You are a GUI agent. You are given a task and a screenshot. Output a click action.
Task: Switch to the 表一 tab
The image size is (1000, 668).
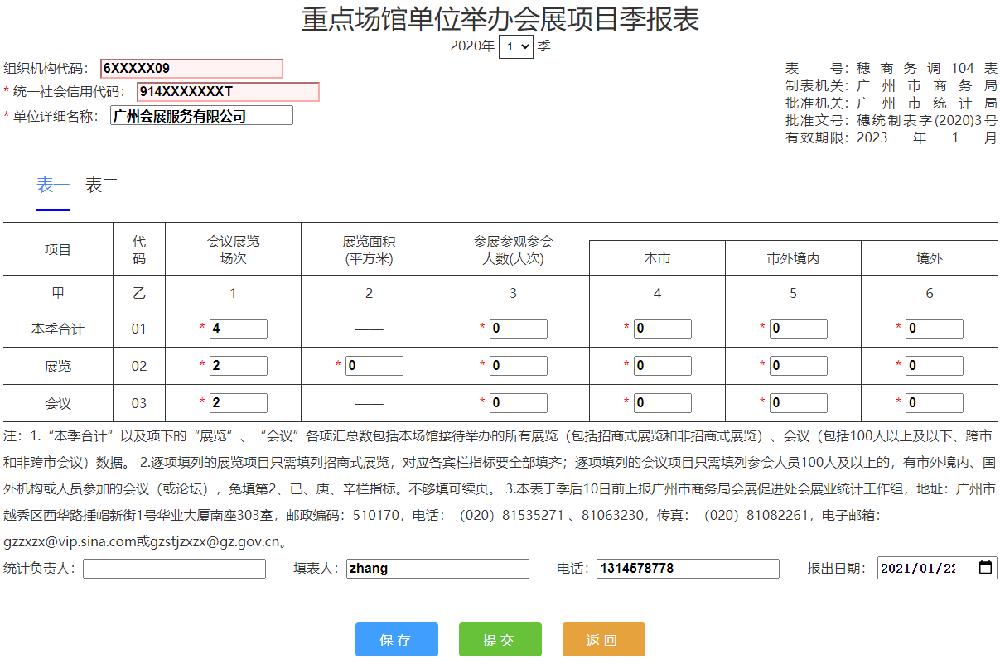pyautogui.click(x=53, y=185)
